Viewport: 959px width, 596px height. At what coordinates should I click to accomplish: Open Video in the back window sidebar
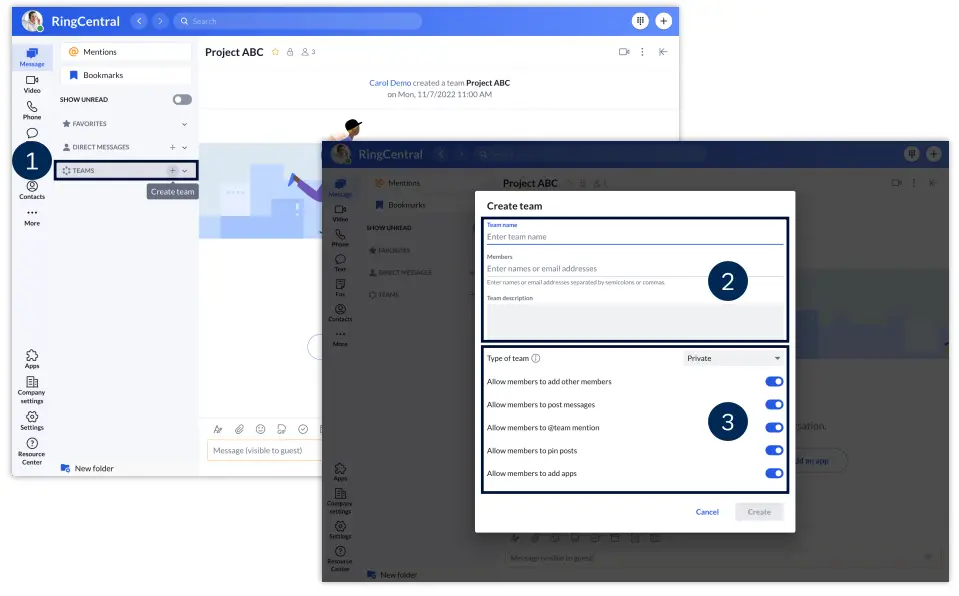[32, 84]
